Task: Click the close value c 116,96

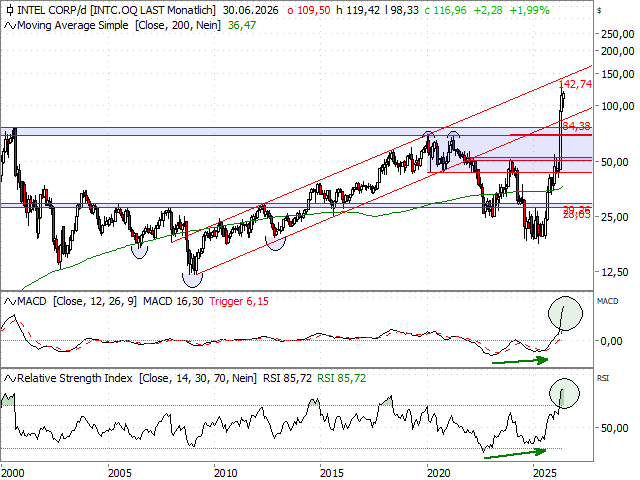Action: click(x=445, y=10)
